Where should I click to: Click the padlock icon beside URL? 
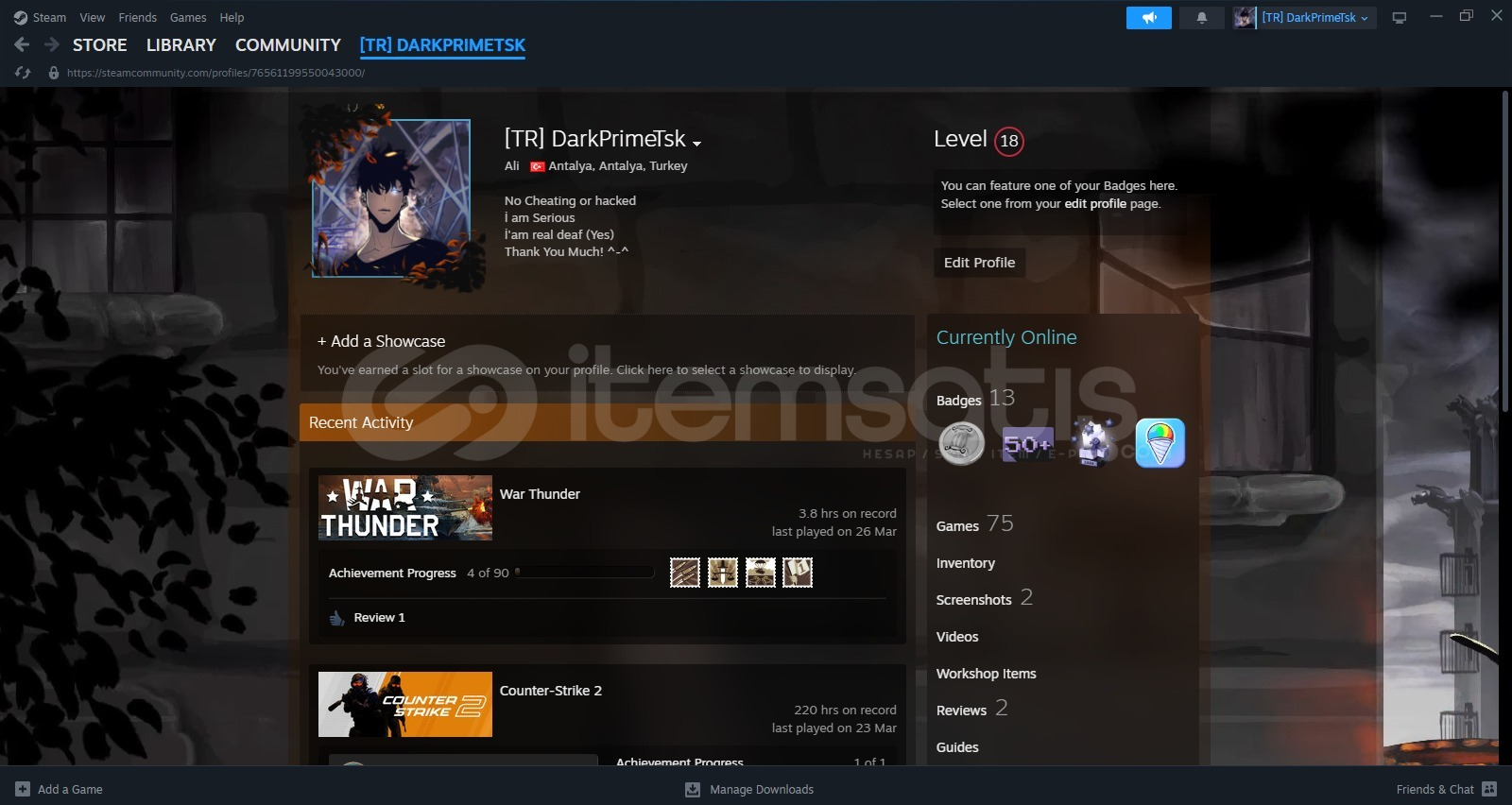click(54, 73)
